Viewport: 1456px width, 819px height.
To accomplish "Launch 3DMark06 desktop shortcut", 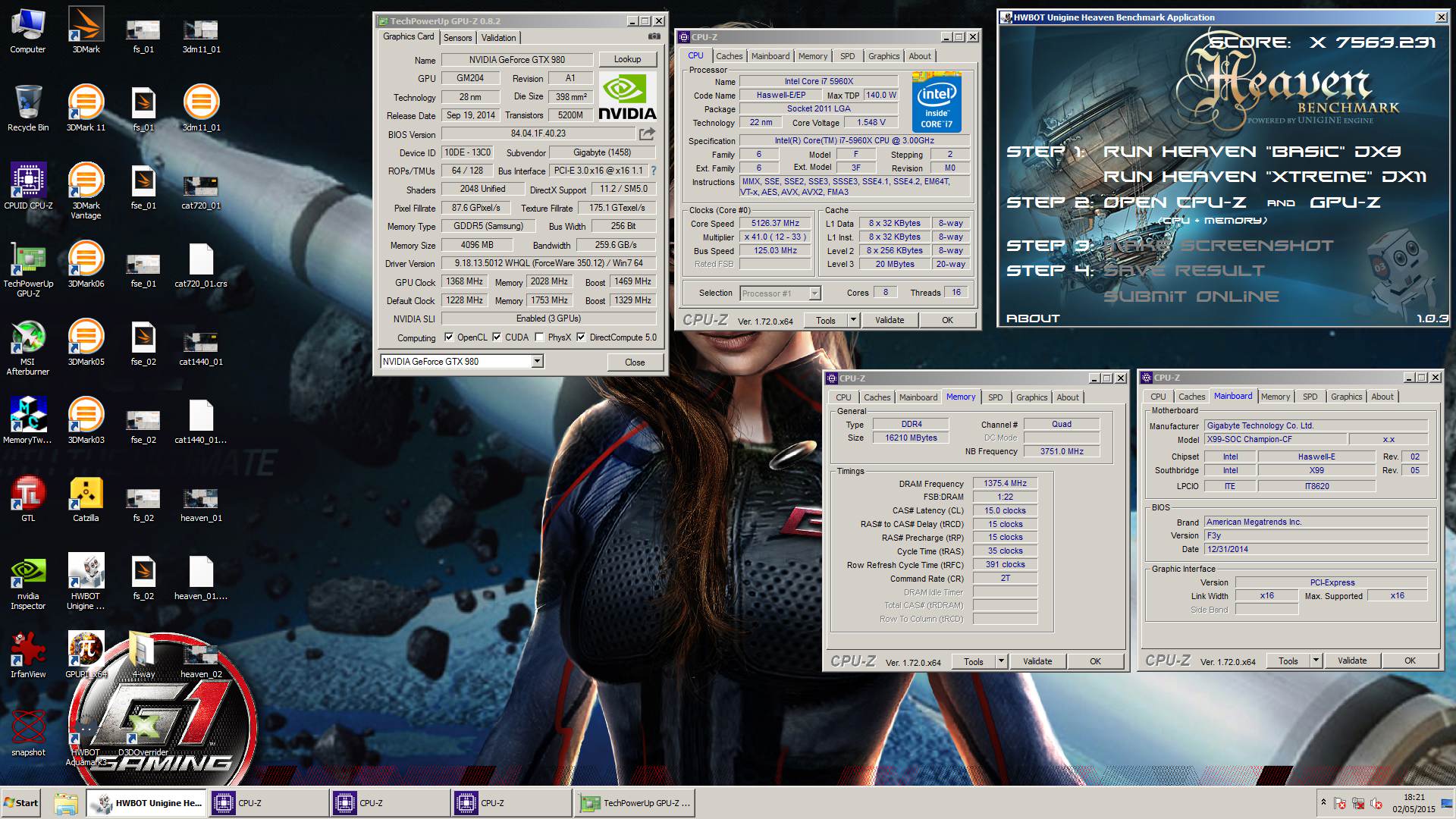I will coord(86,265).
